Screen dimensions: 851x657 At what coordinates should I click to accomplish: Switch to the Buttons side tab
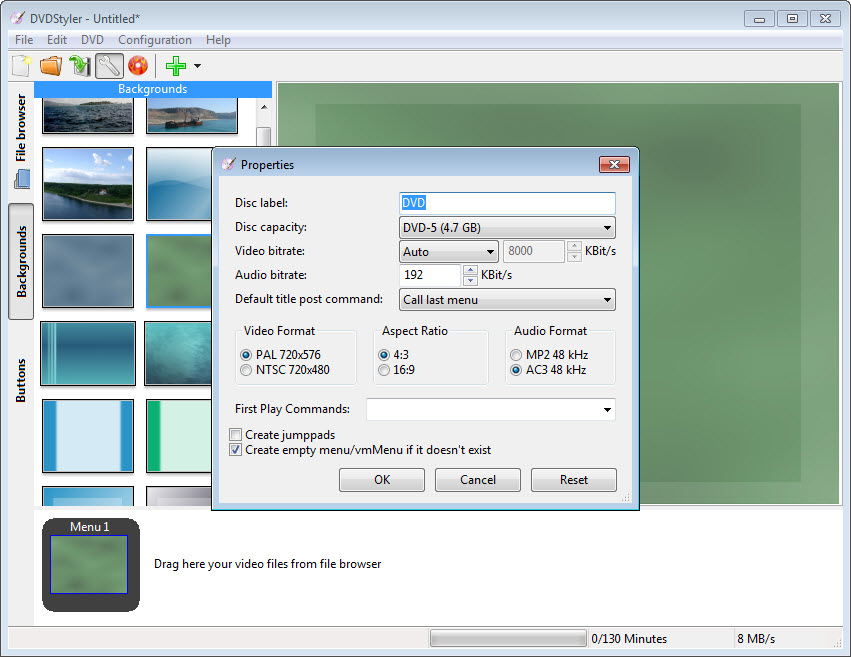point(21,380)
